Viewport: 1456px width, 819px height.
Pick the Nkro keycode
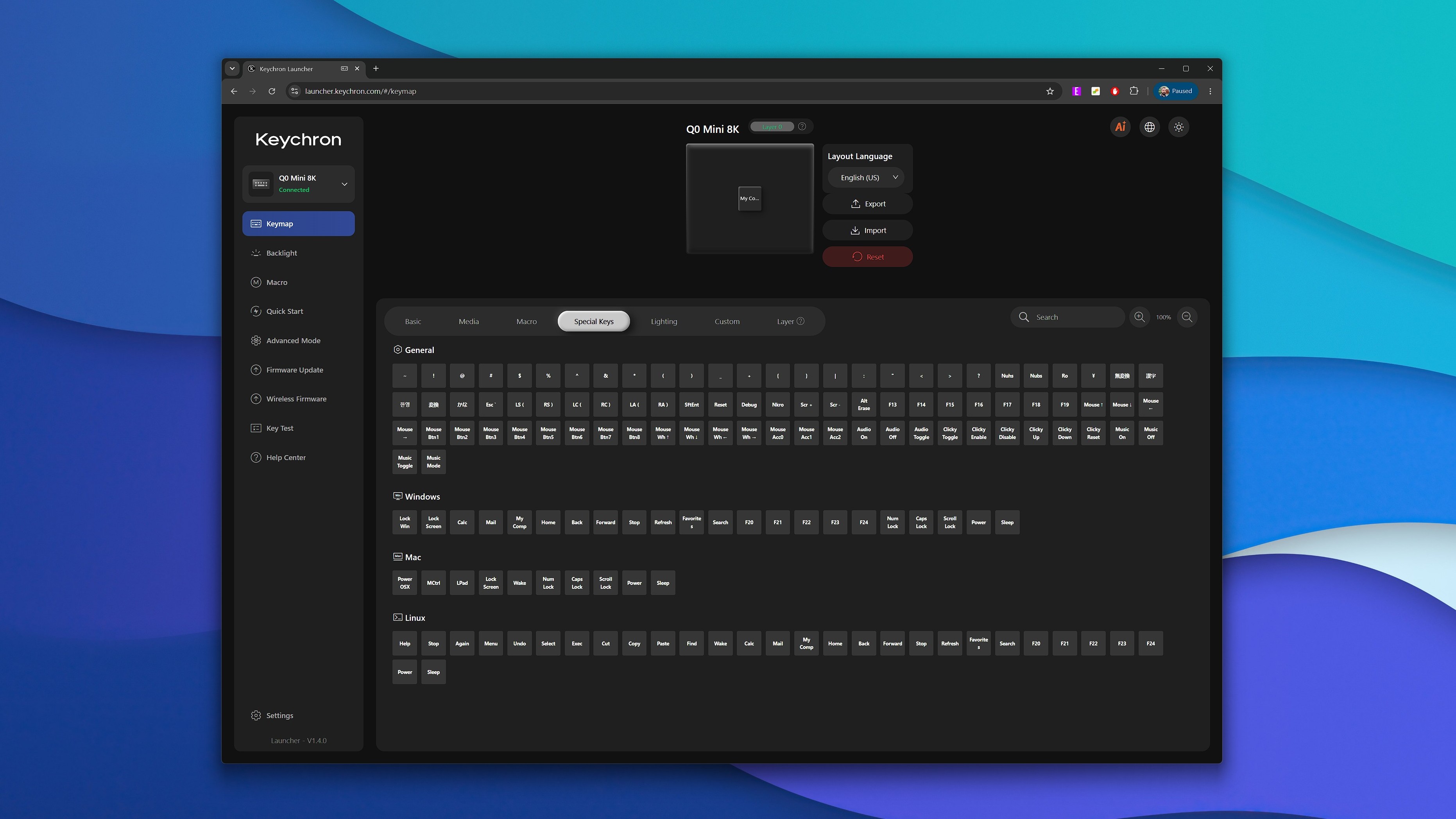pos(778,405)
